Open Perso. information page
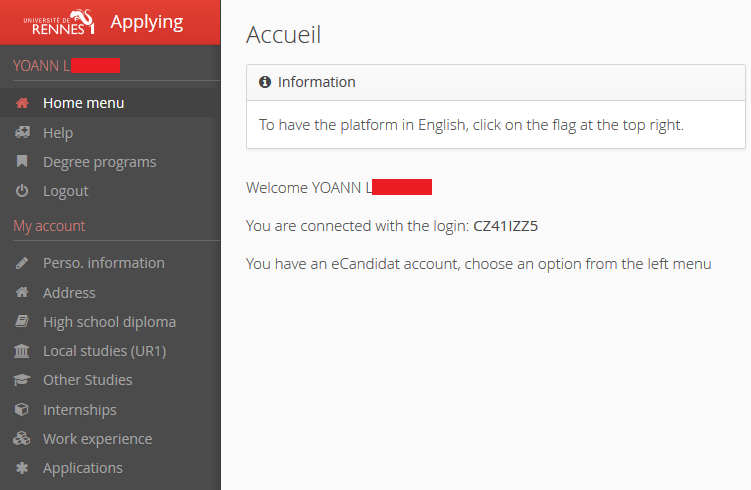This screenshot has height=490, width=751. pos(103,263)
